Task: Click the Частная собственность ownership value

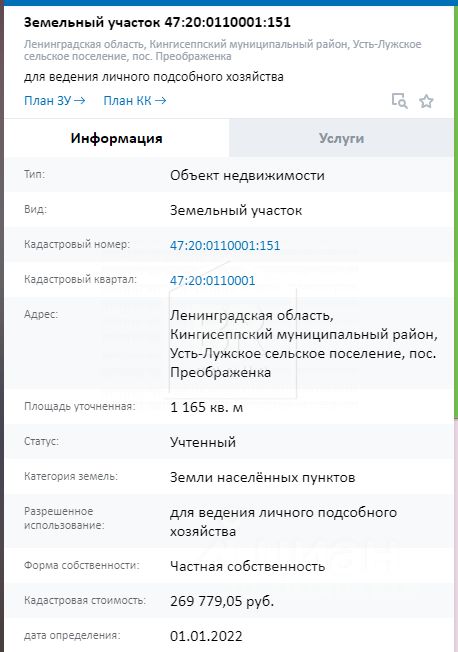Action: 248,566
